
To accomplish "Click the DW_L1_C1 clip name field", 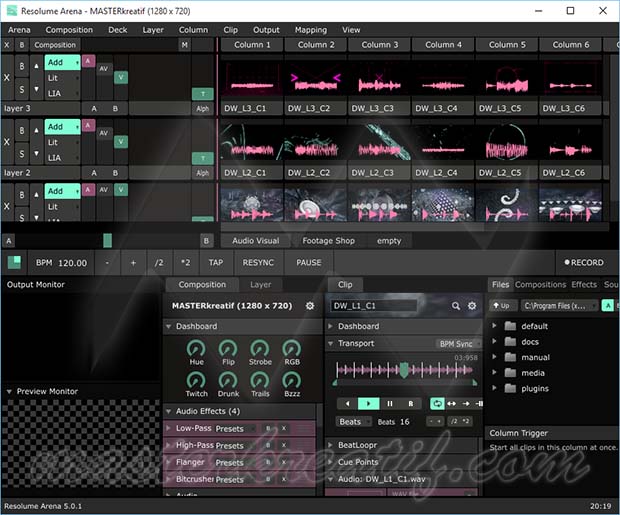I will pos(373,306).
